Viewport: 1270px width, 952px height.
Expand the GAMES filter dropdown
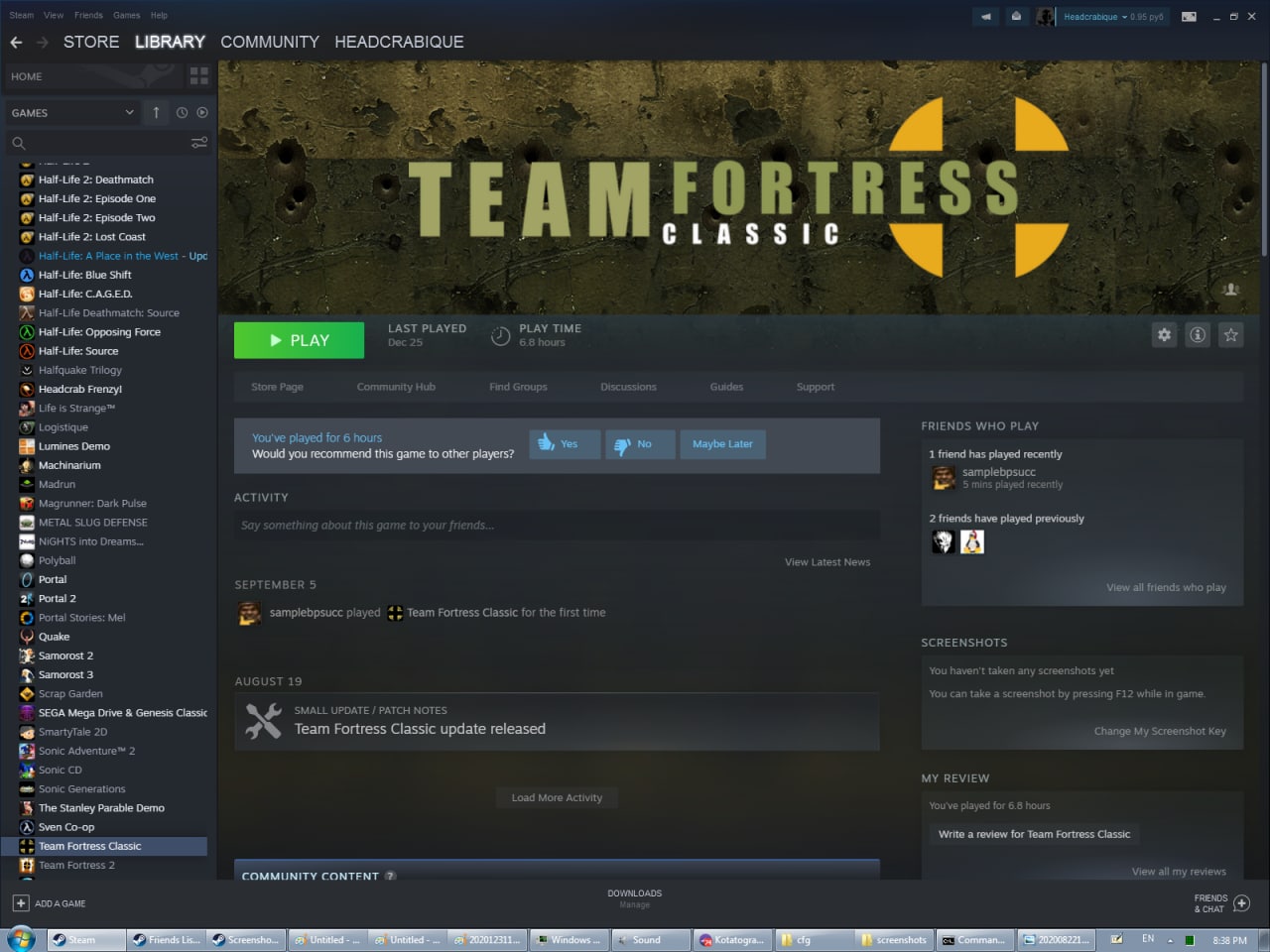(72, 113)
